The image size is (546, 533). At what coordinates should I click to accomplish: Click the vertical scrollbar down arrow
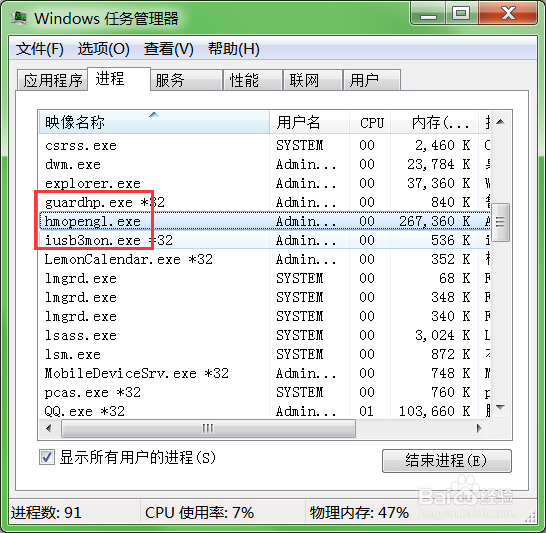click(501, 407)
